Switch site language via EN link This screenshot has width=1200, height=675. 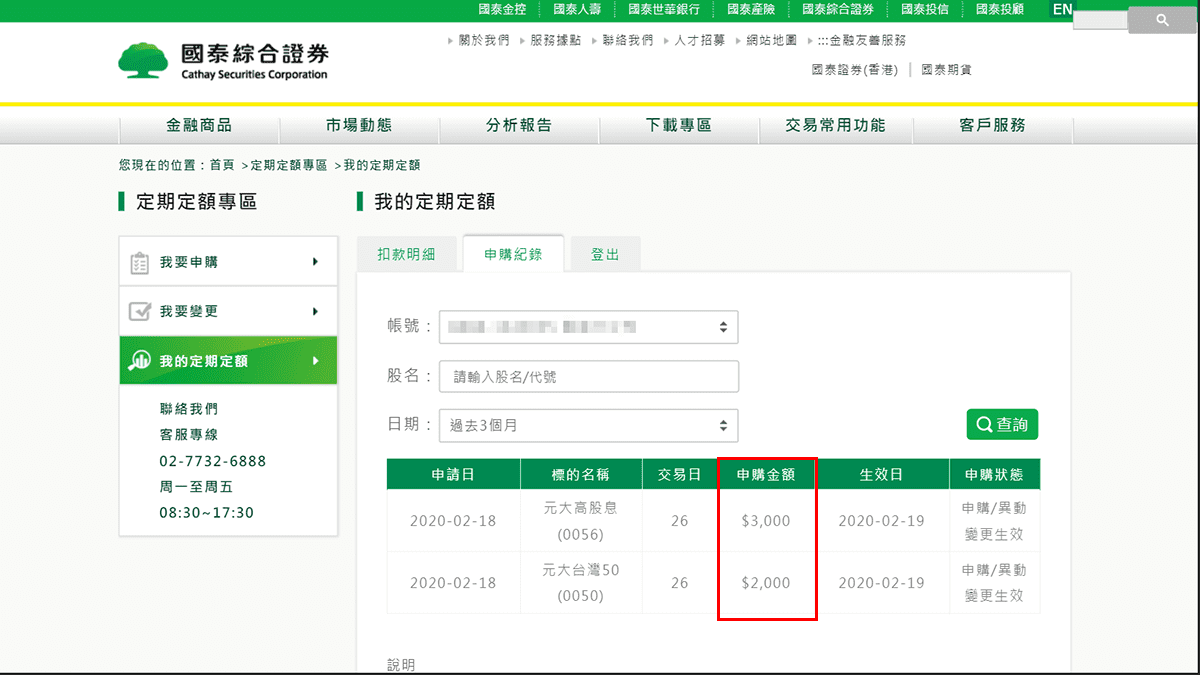(1062, 8)
